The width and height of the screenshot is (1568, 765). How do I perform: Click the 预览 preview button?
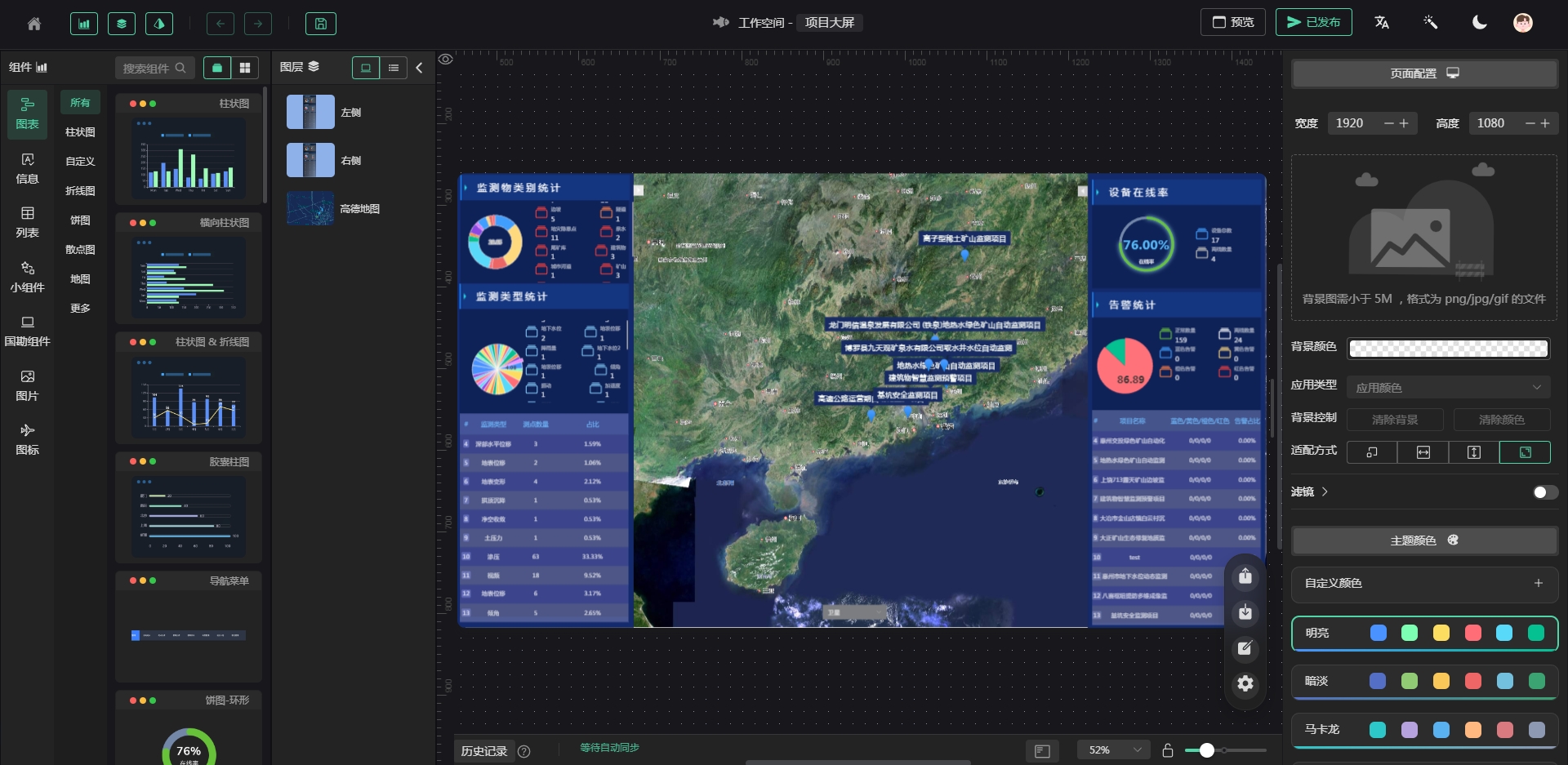(x=1232, y=22)
